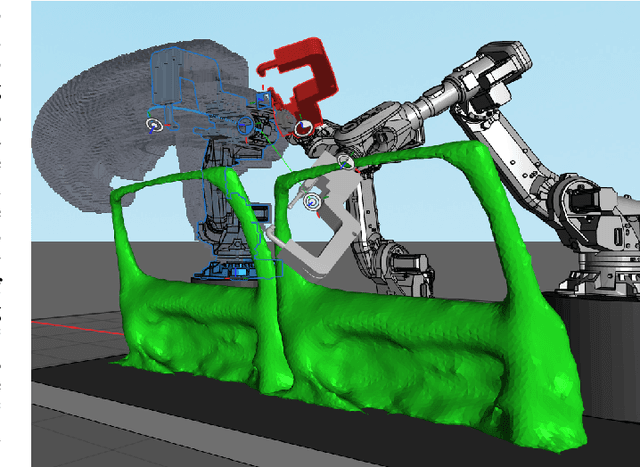Viewport: 640px width, 467px height.
Task: Pick the frame marker inside right window opening
Action: 312,202
